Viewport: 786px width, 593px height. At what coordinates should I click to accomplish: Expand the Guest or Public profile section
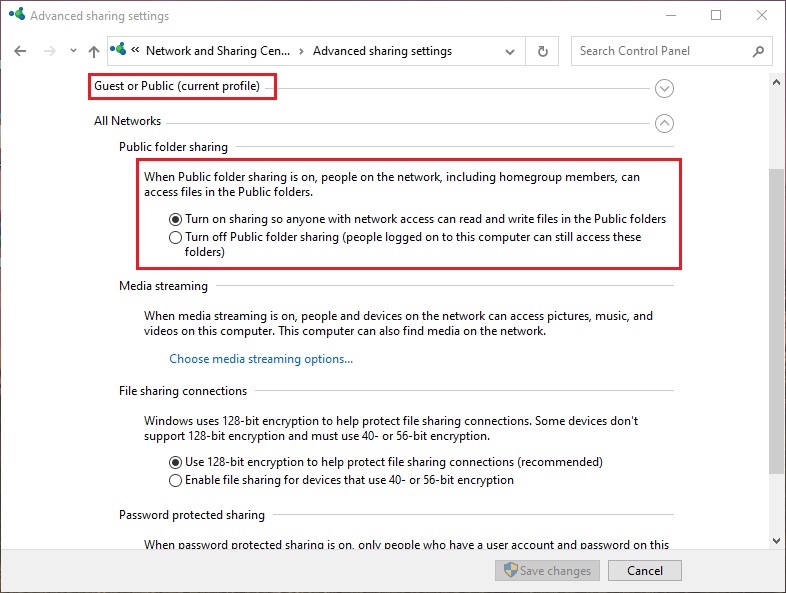(x=664, y=89)
